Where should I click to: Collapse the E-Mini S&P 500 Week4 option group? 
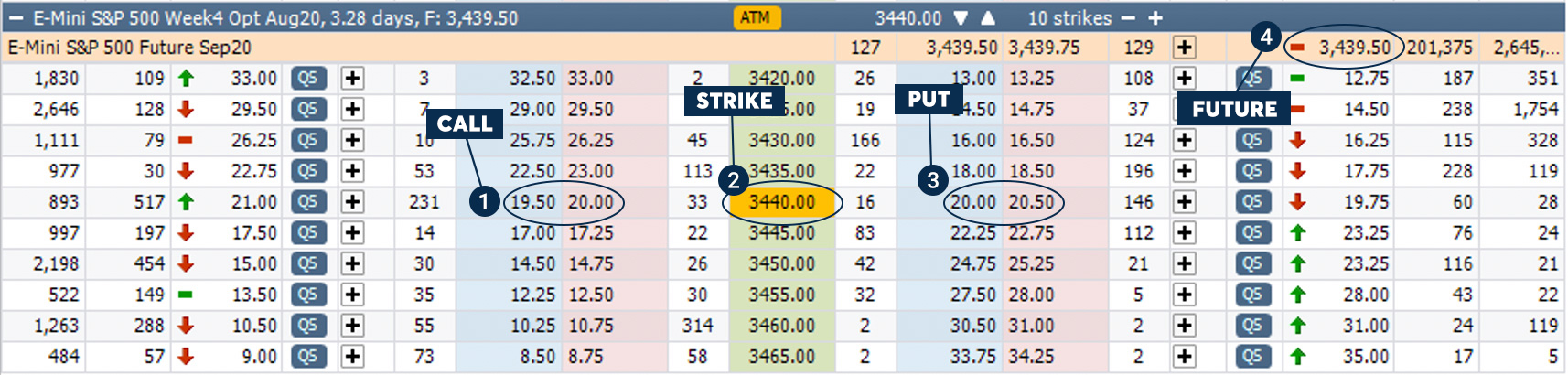coord(16,18)
